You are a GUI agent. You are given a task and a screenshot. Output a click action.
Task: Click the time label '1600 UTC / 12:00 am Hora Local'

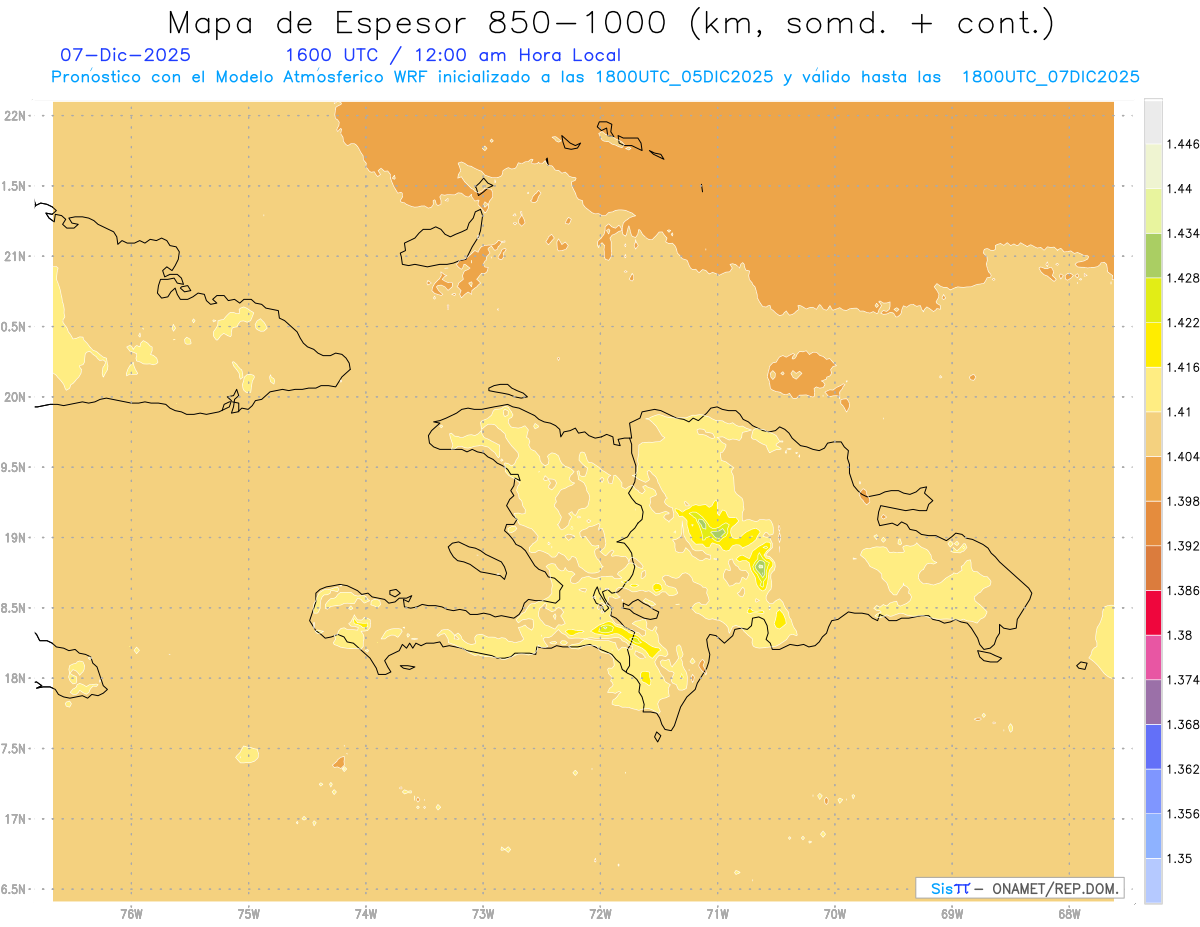point(453,55)
